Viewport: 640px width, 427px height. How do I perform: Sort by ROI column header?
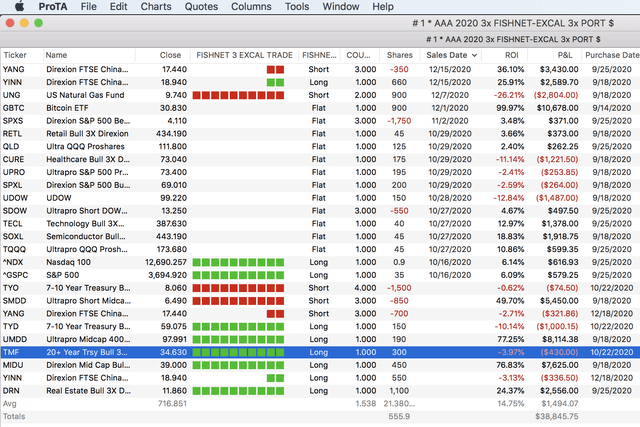[x=511, y=55]
